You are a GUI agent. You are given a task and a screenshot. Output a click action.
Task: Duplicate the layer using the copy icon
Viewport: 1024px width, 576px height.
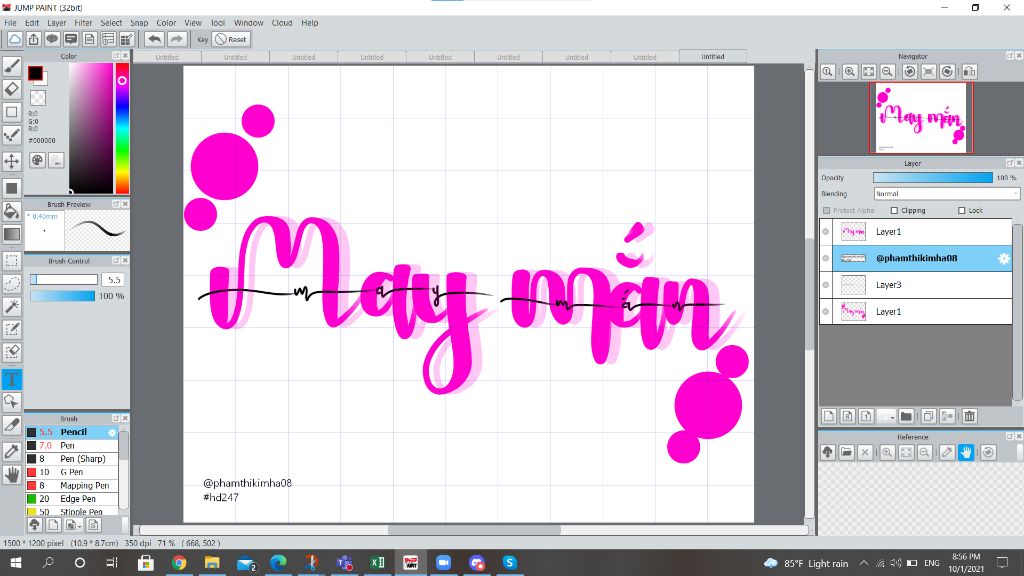click(x=928, y=416)
